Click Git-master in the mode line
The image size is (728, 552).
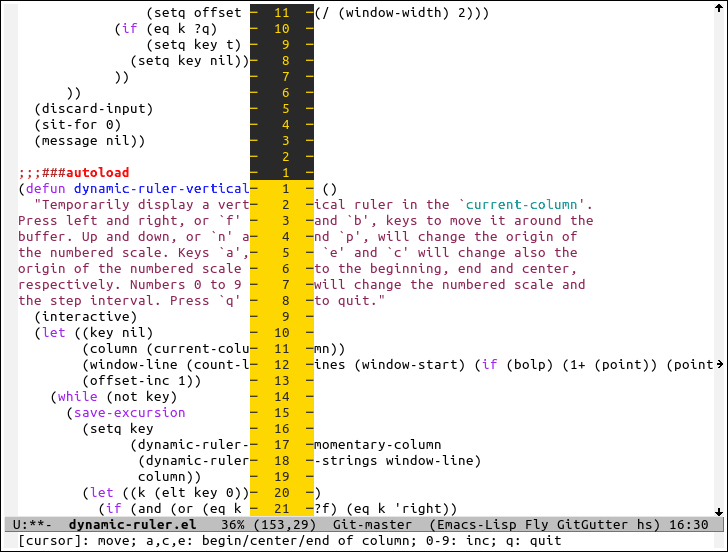[x=372, y=525]
